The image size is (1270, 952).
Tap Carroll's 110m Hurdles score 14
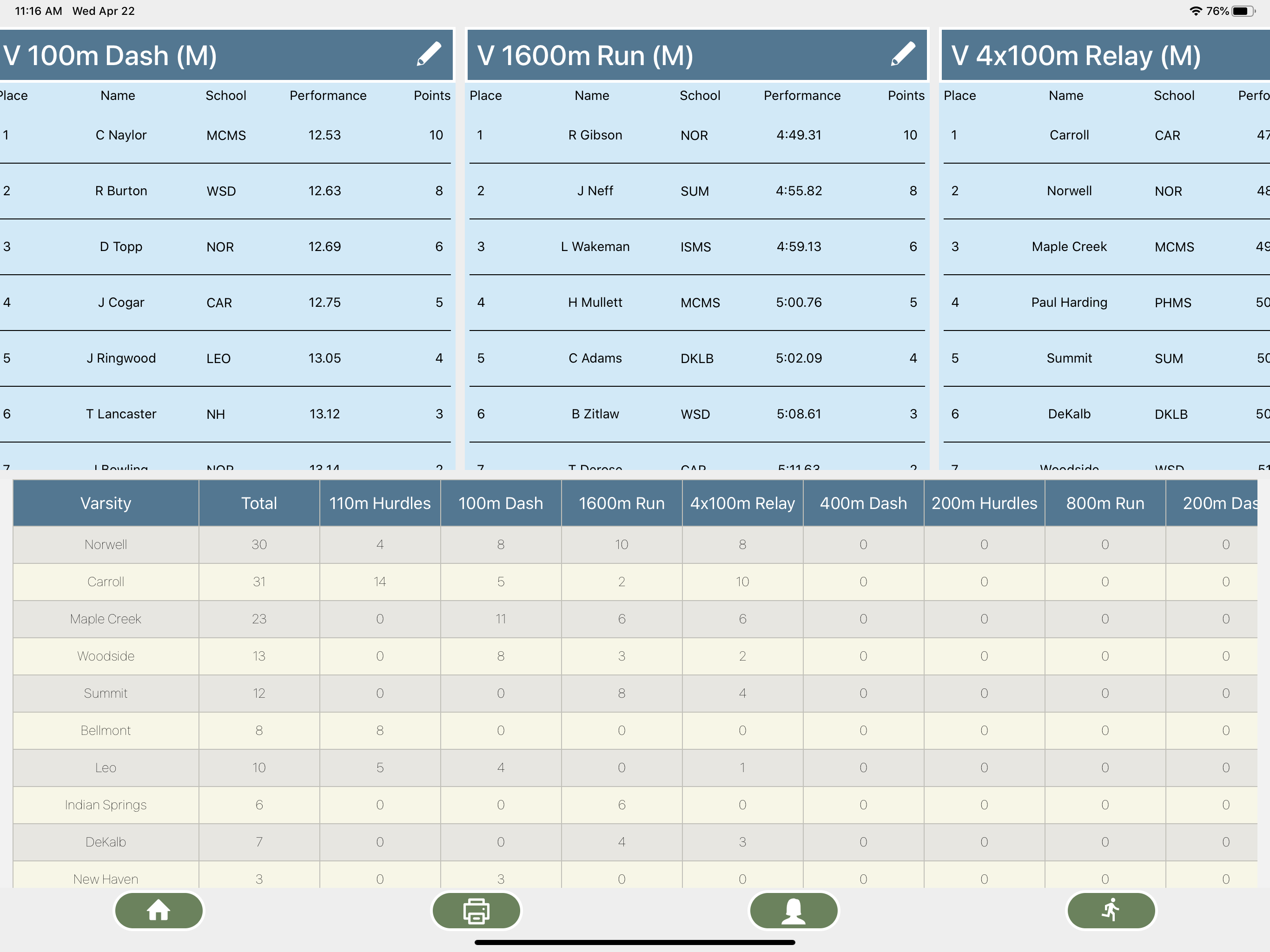[x=380, y=582]
